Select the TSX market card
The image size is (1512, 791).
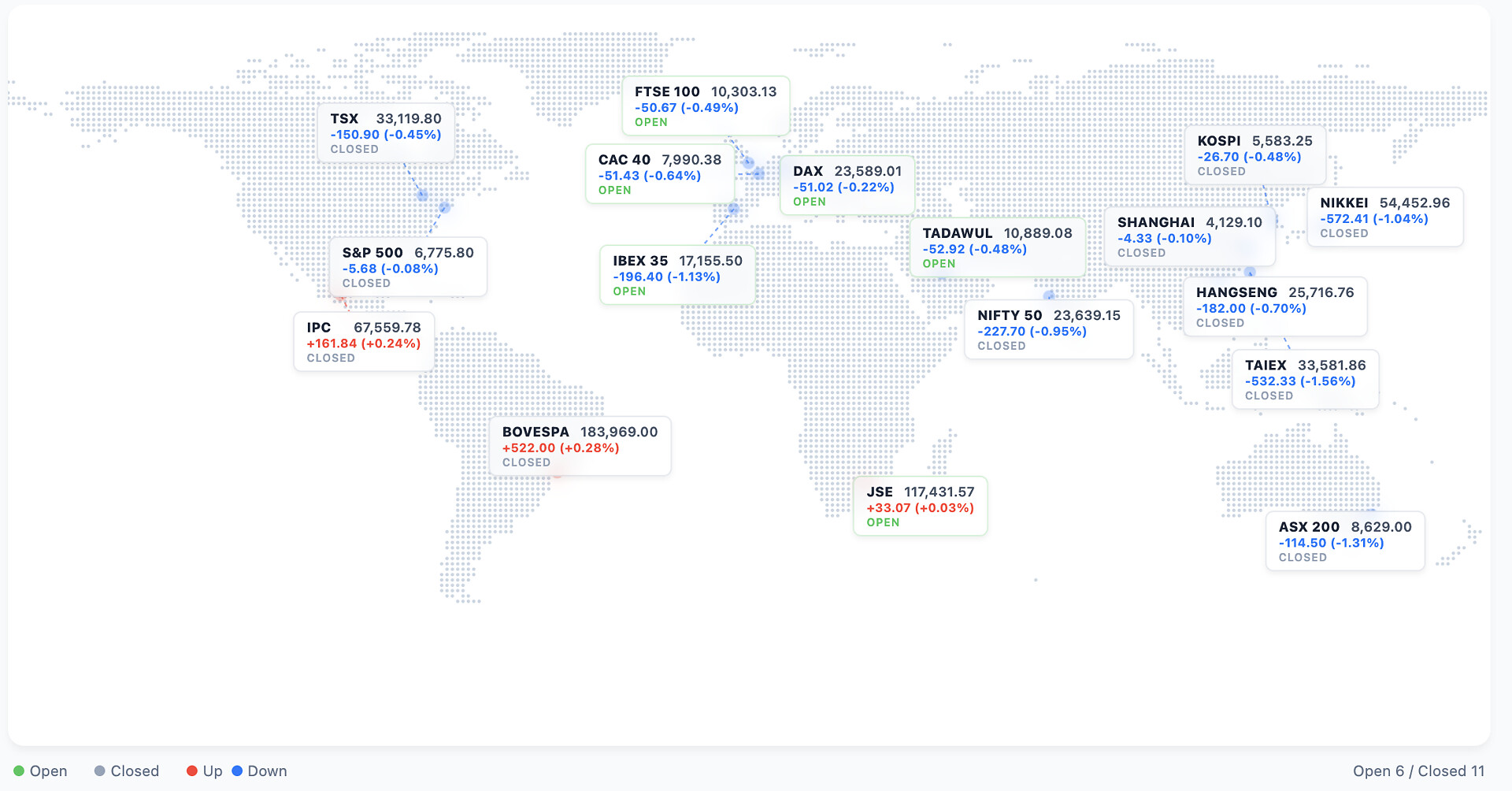tap(386, 133)
